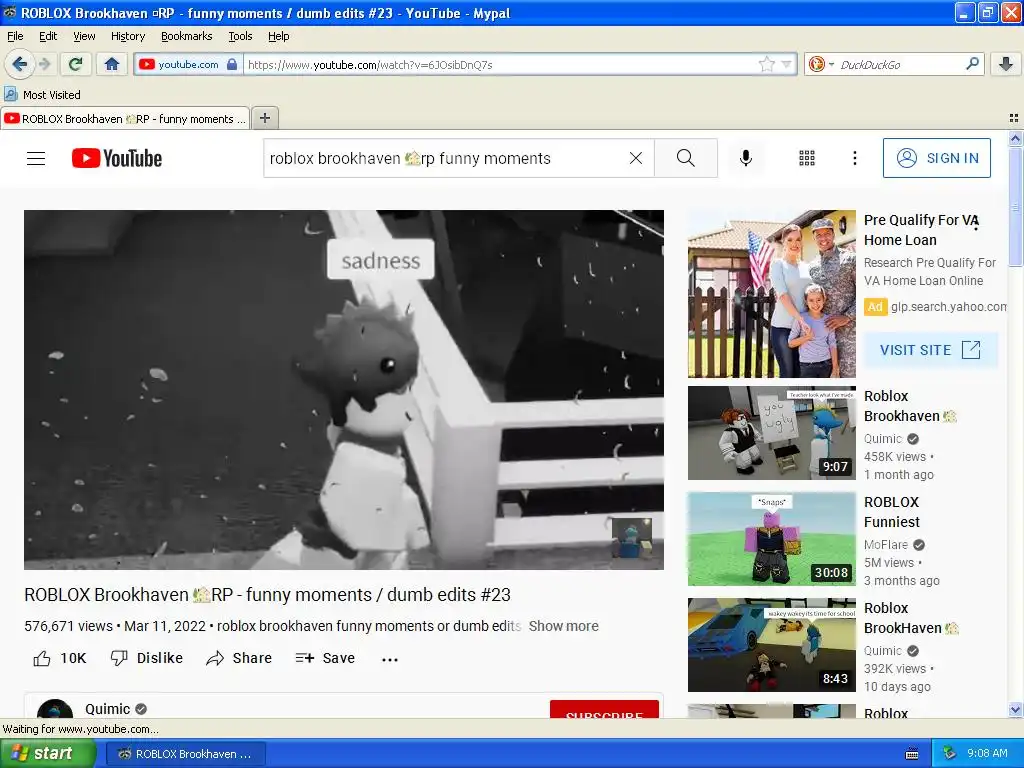Open the View menu
This screenshot has width=1024, height=768.
click(x=84, y=37)
